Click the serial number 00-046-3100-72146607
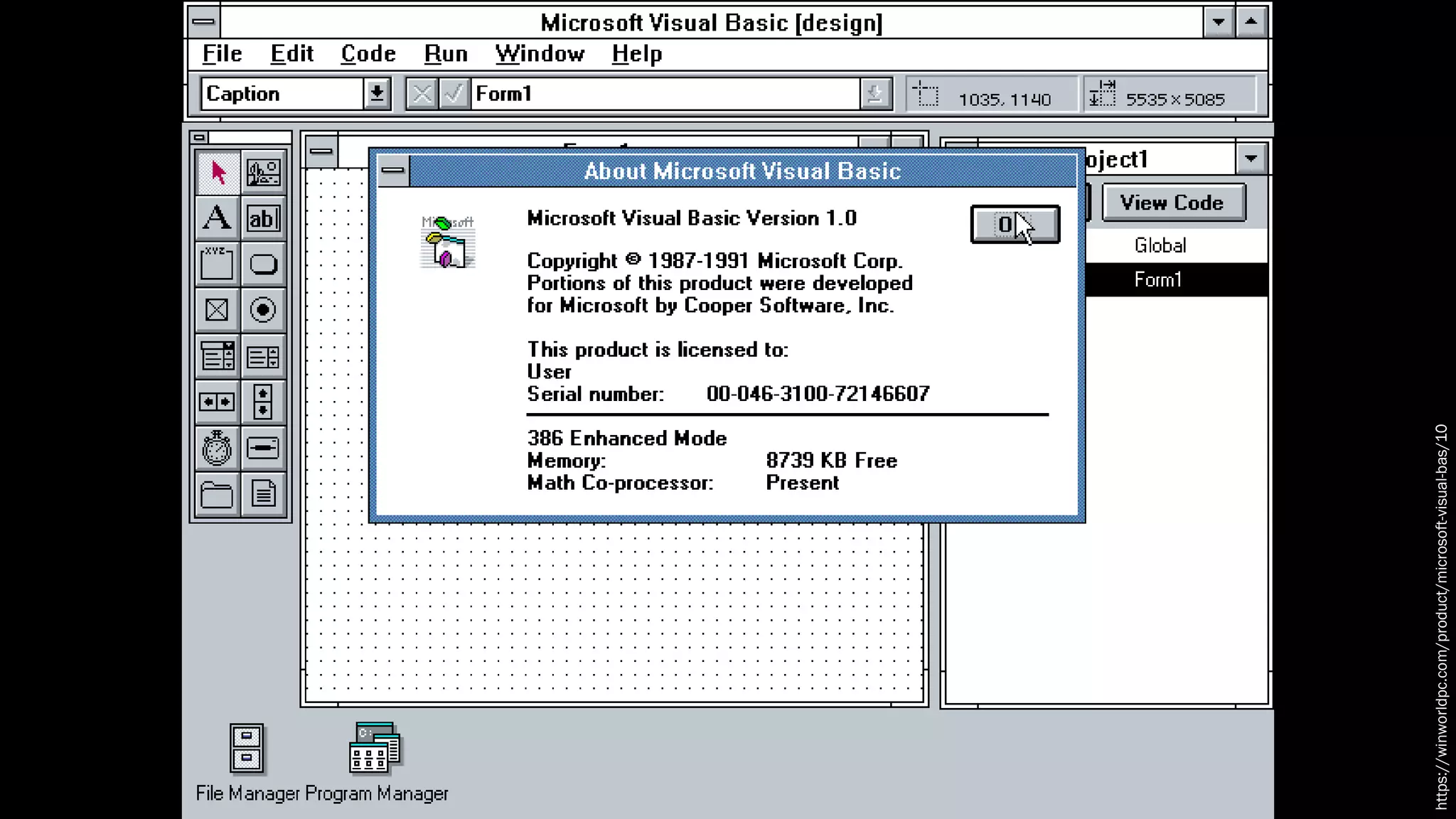Screen dimensions: 1456x819 click(818, 394)
